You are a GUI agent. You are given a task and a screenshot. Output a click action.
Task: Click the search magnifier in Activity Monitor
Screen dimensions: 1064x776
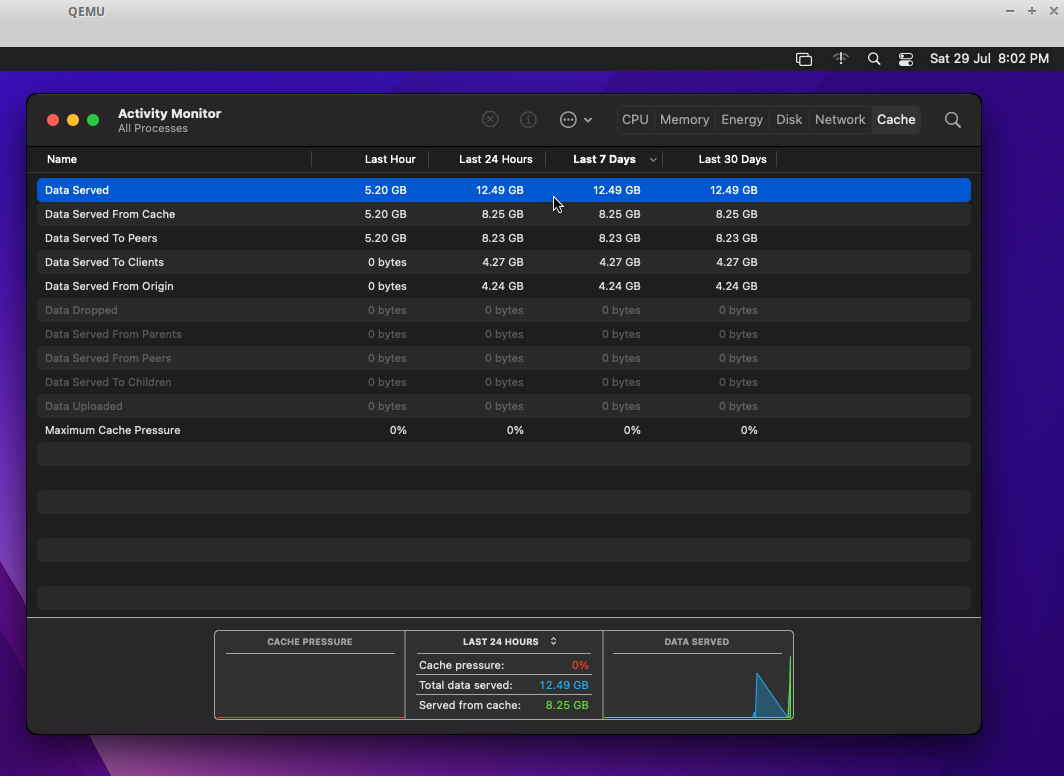tap(952, 120)
